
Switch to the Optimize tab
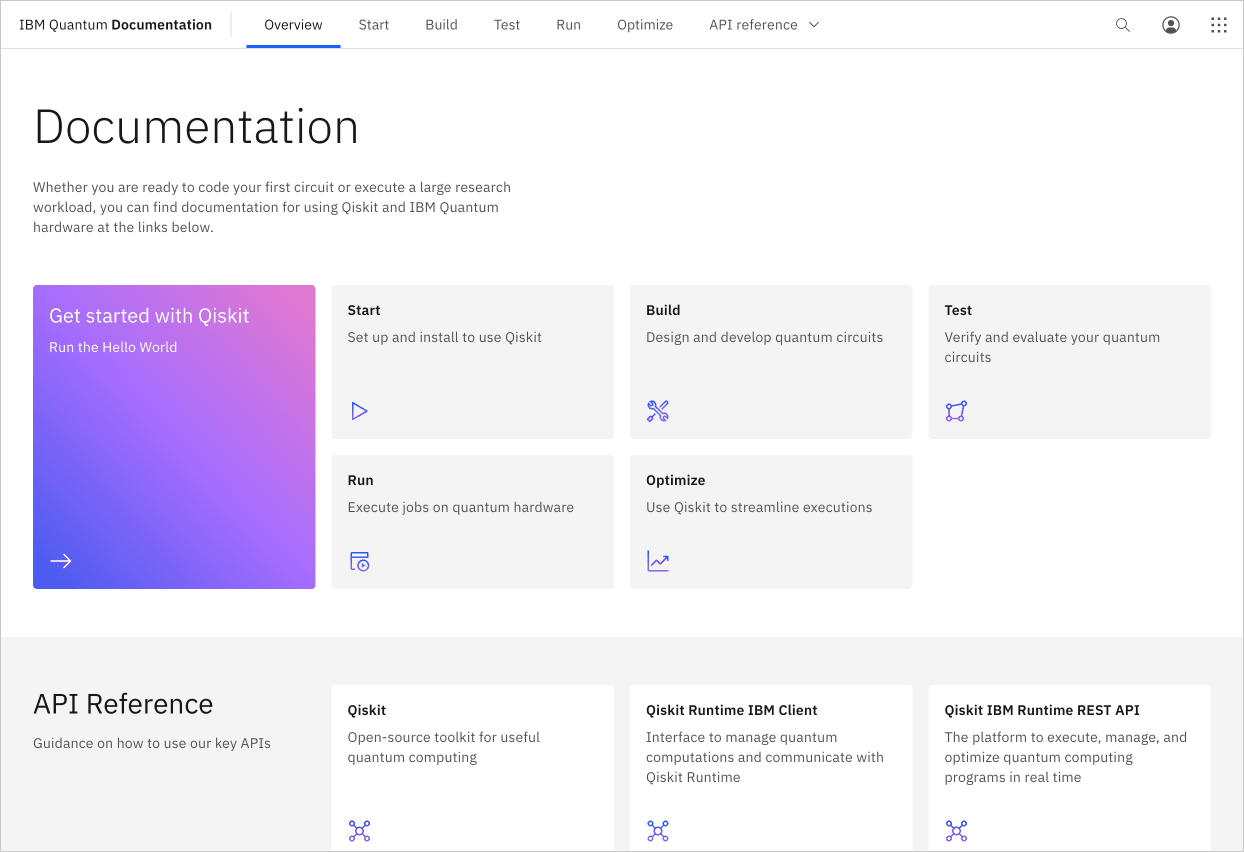(x=645, y=25)
